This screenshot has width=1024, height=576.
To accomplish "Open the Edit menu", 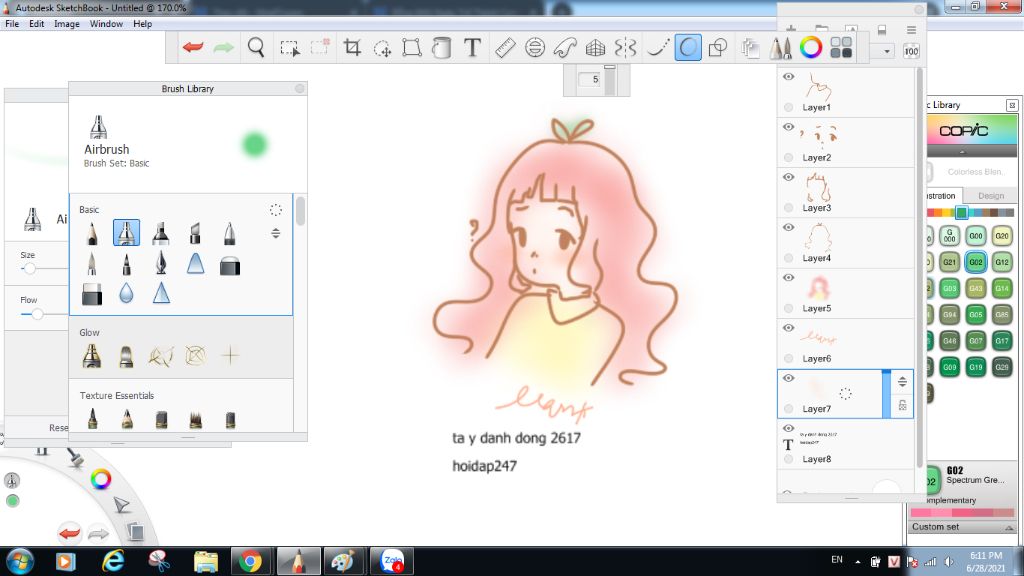I will (37, 24).
